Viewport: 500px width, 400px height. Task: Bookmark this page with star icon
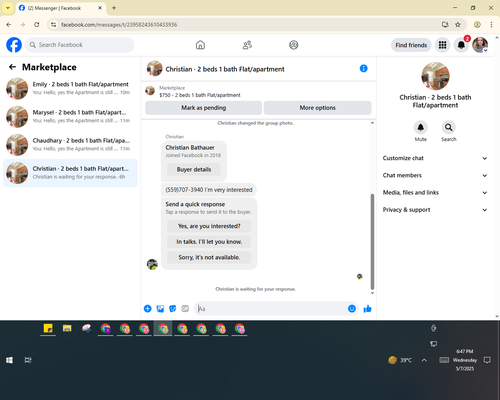point(458,25)
